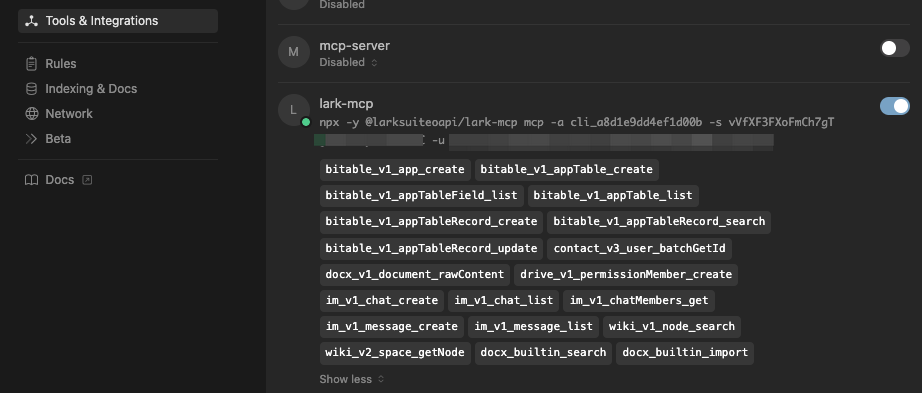Click the npx lark-mcp command text

pyautogui.click(x=577, y=122)
